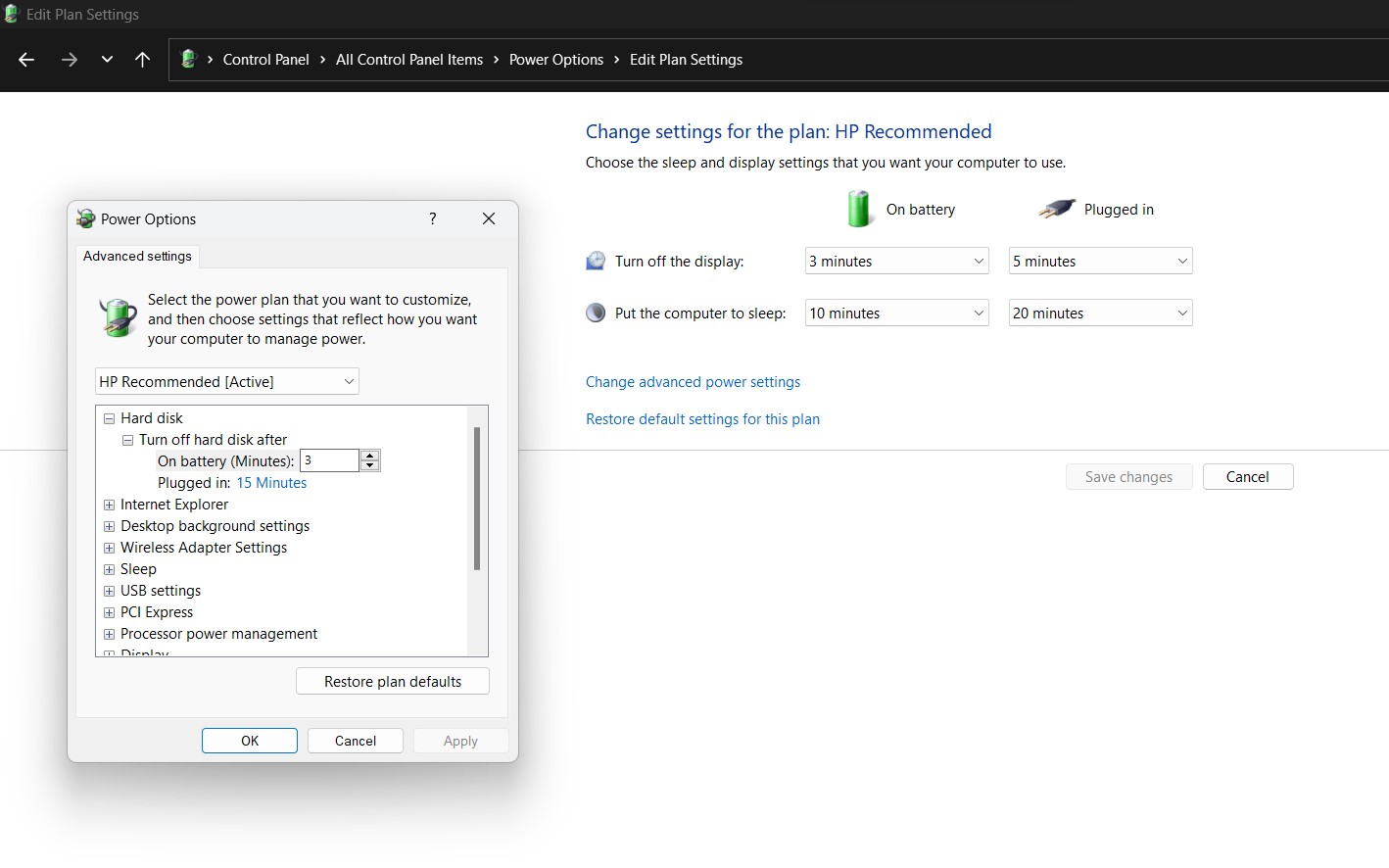
Task: Switch to the Advanced settings tab
Action: pyautogui.click(x=137, y=256)
